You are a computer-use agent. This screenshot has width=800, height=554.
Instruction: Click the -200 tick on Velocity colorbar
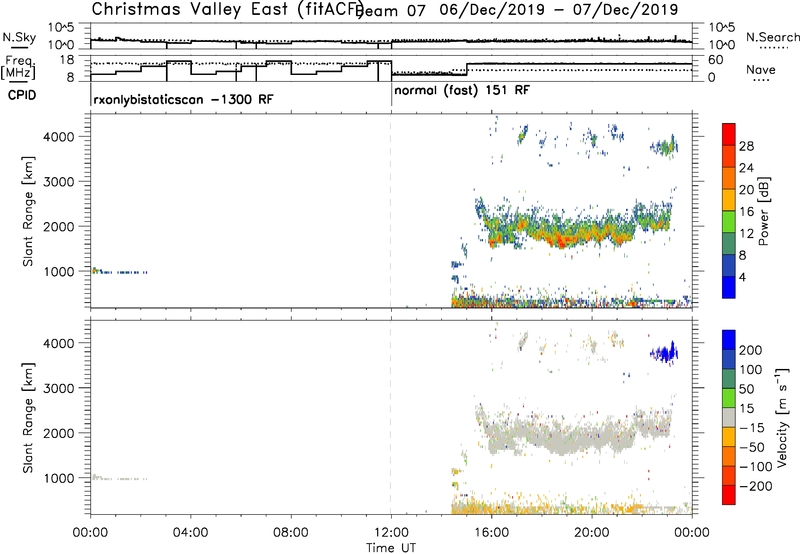(x=756, y=486)
